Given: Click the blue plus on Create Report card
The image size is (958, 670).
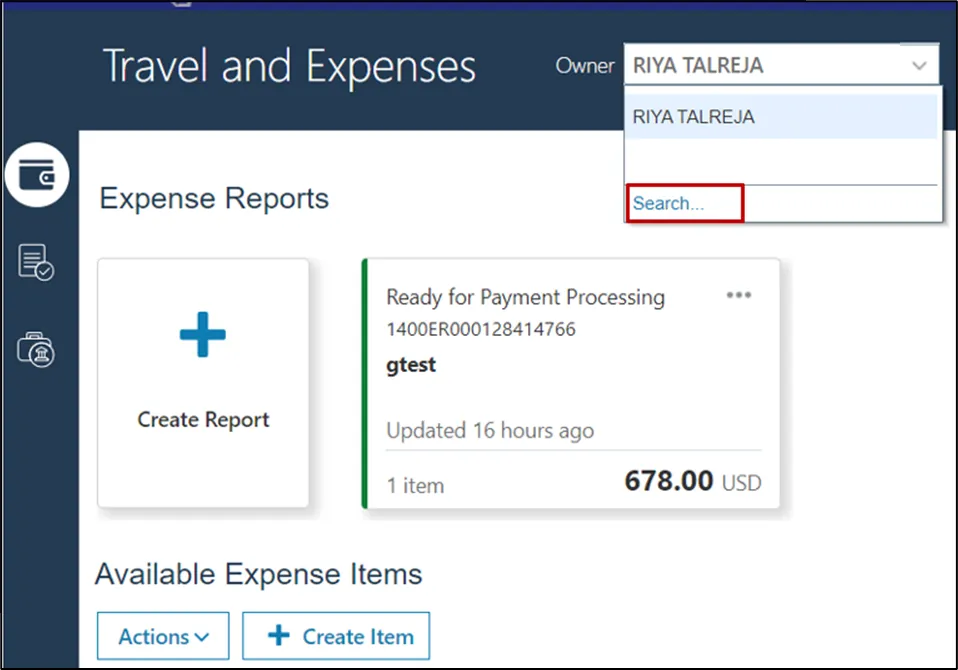Looking at the screenshot, I should tap(203, 334).
